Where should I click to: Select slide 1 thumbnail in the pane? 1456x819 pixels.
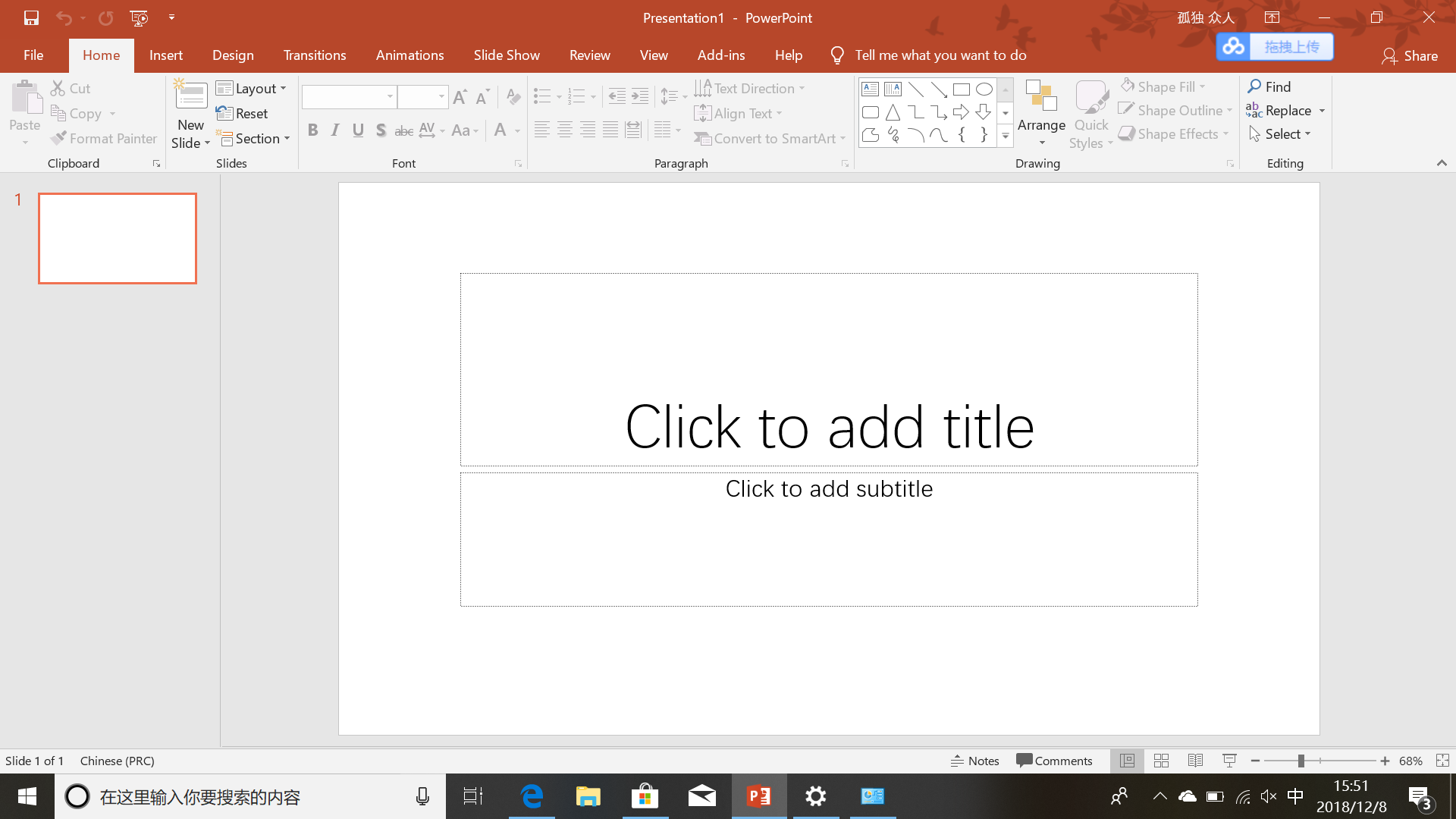click(x=117, y=238)
